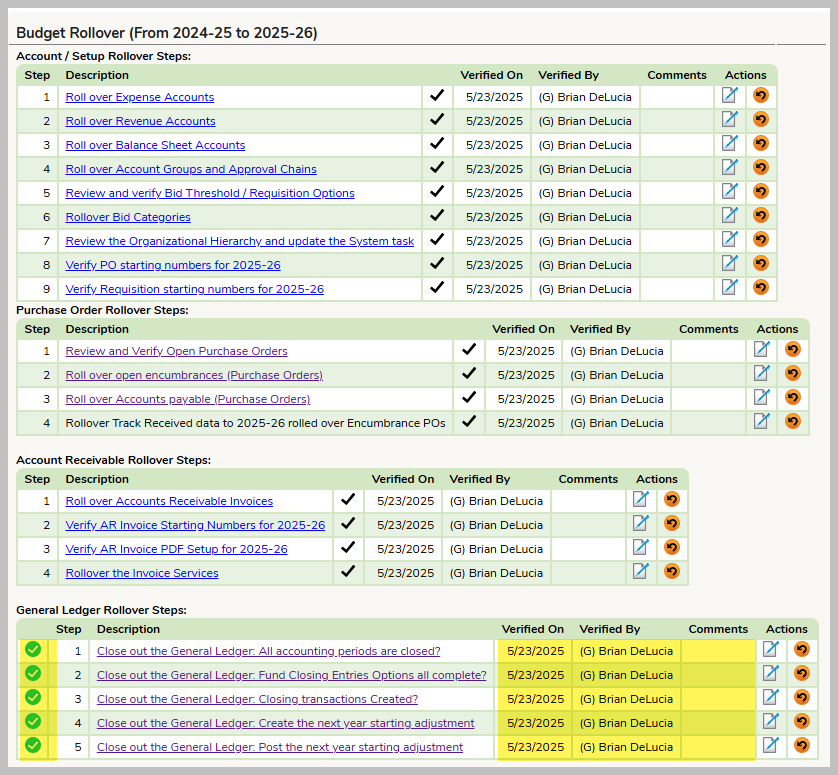Undo Verify Requisition starting numbers step

point(761,288)
